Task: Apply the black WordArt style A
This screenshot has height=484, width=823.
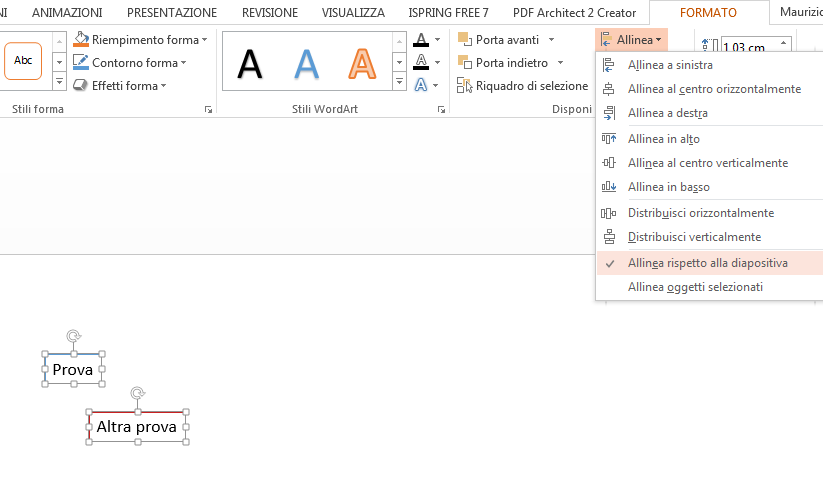Action: click(250, 64)
